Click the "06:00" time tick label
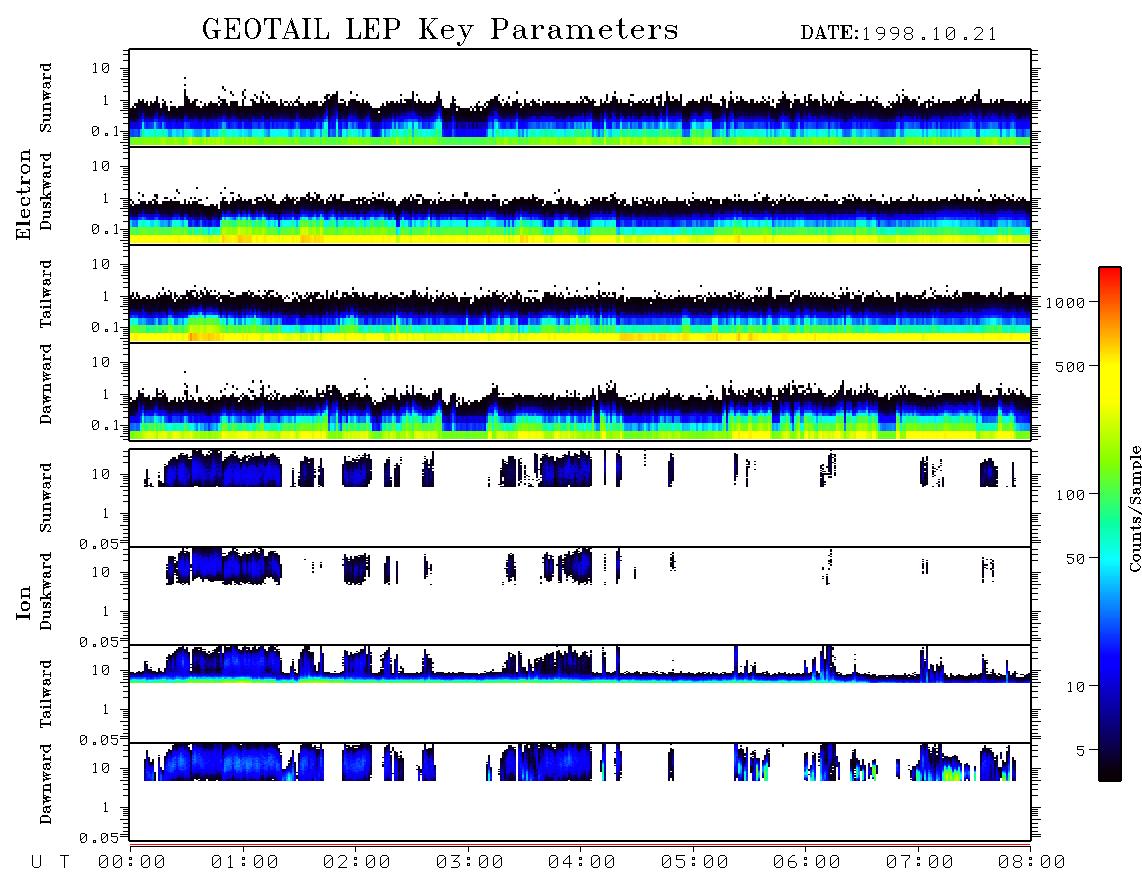The height and width of the screenshot is (880, 1142). click(x=807, y=863)
